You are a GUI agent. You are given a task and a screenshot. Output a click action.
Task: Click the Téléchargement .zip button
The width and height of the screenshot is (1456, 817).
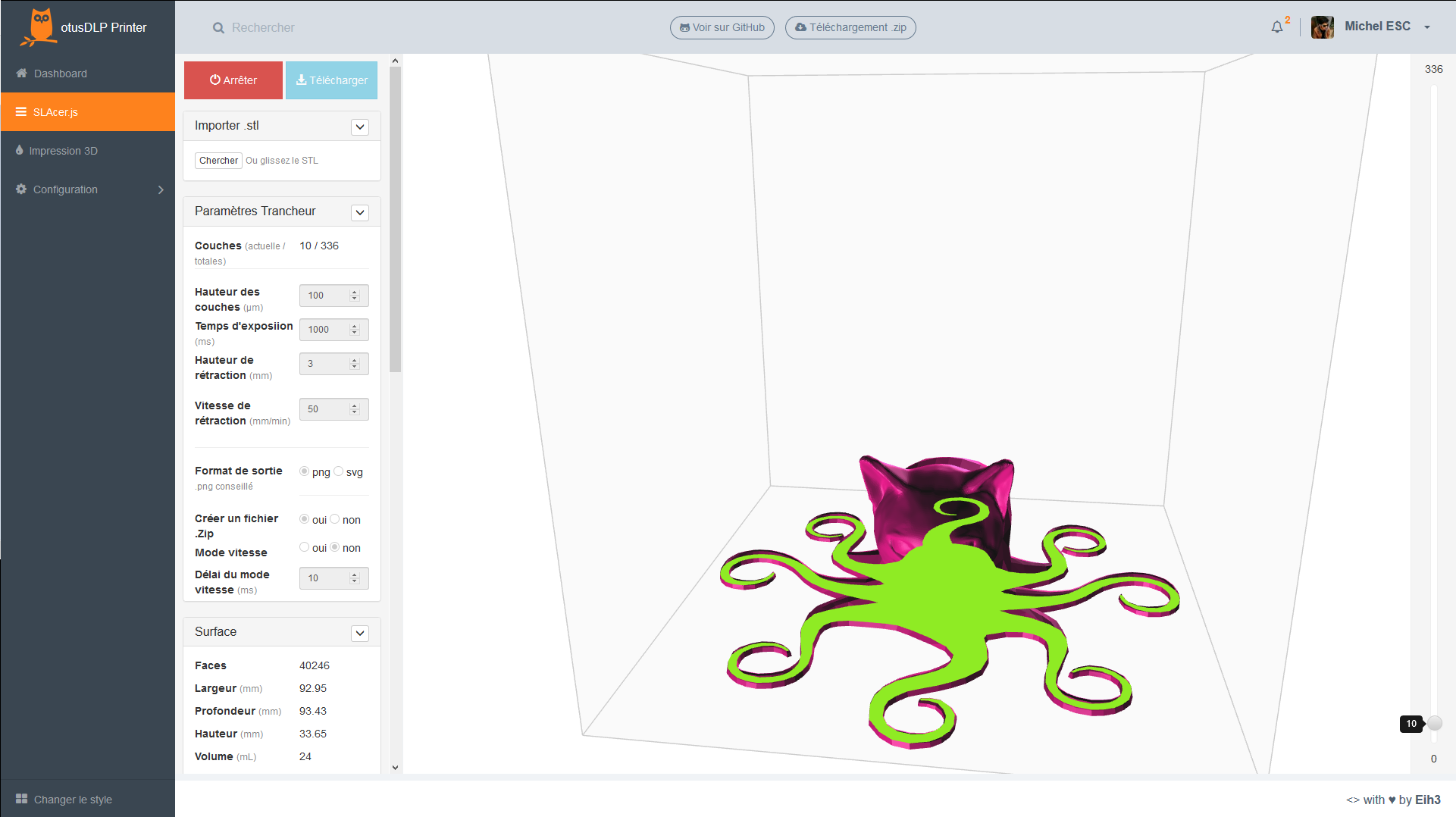850,28
